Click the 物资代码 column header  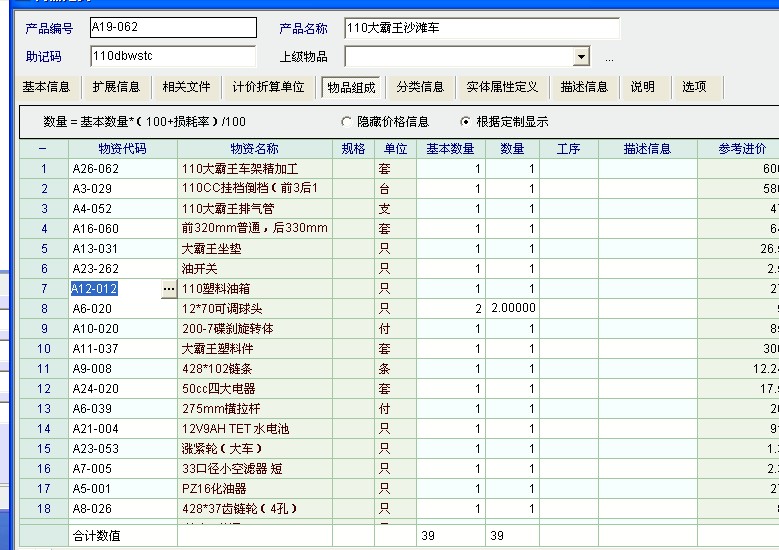coord(122,149)
